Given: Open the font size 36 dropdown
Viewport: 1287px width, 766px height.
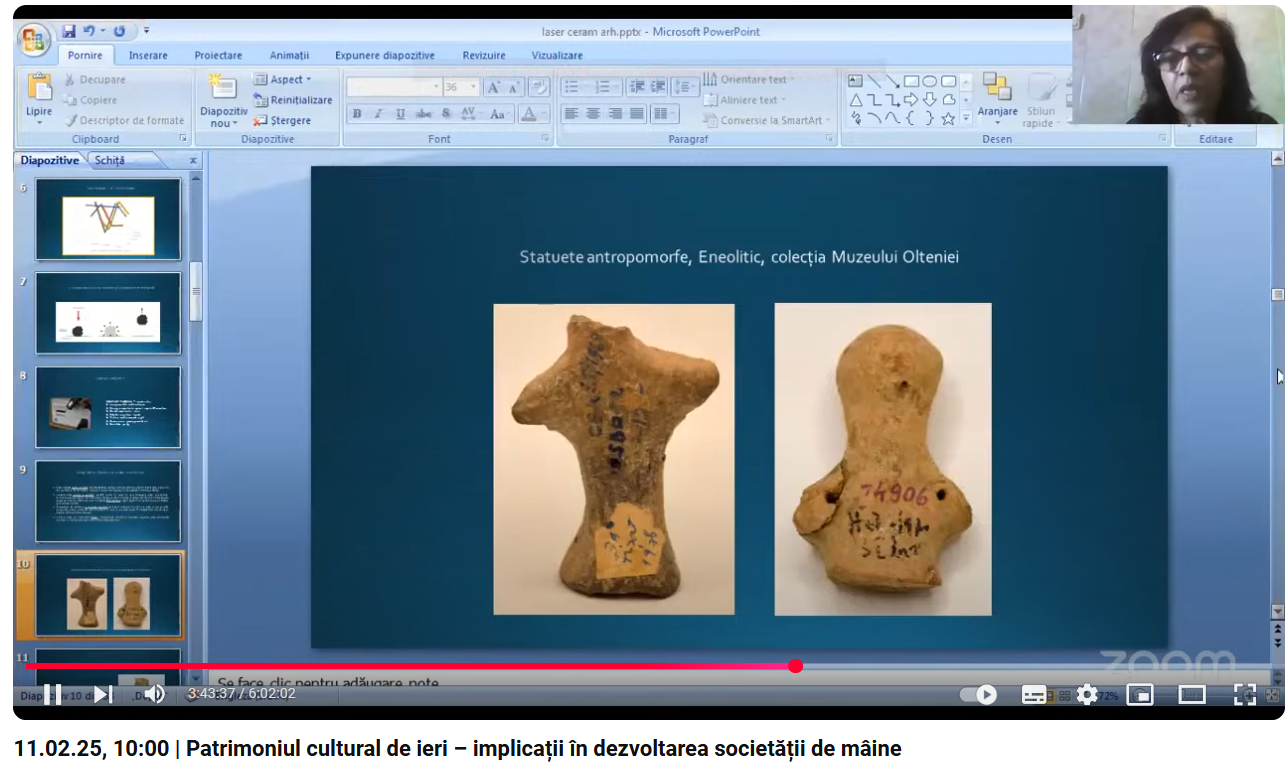Looking at the screenshot, I should (x=462, y=87).
